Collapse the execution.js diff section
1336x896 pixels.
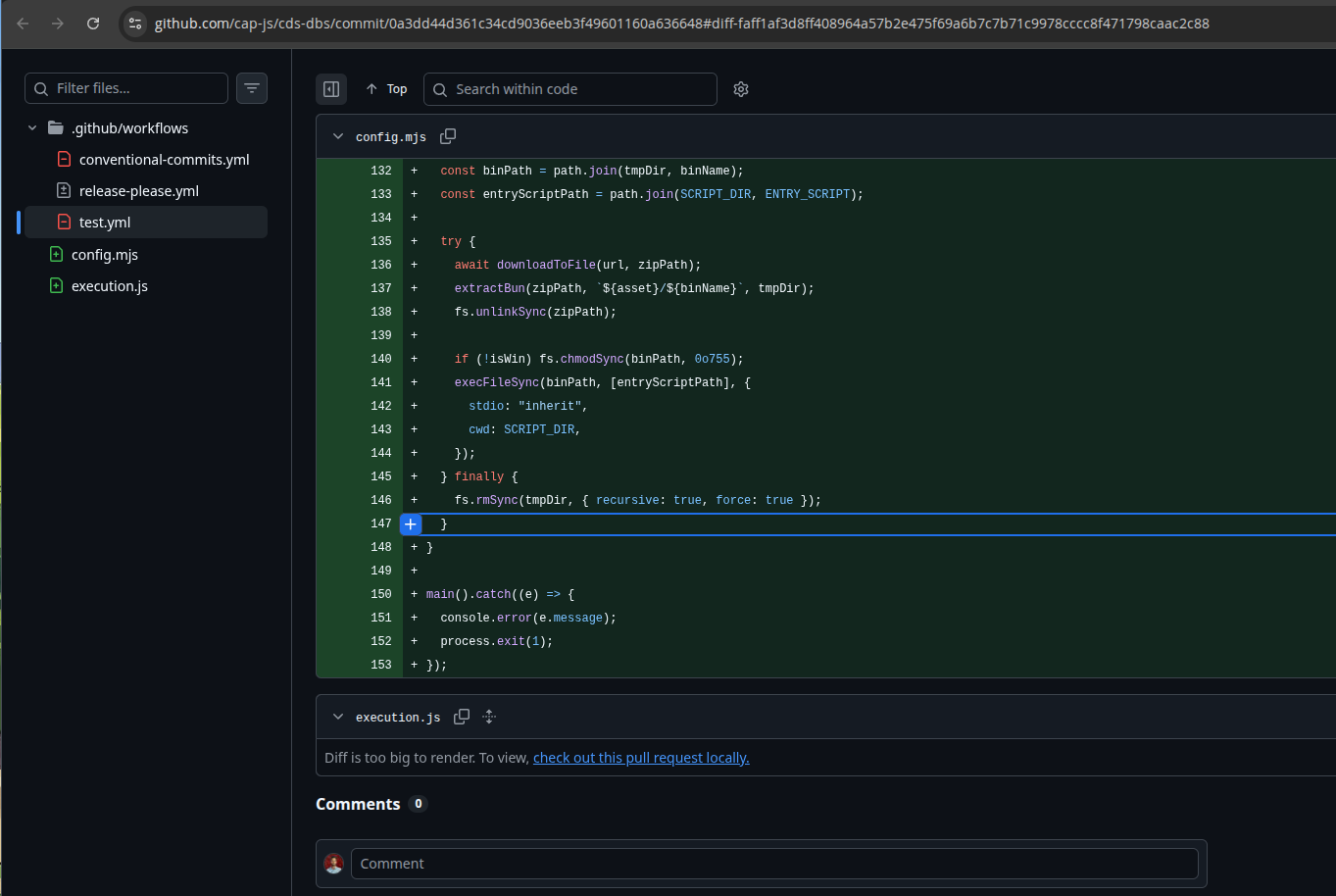337,717
